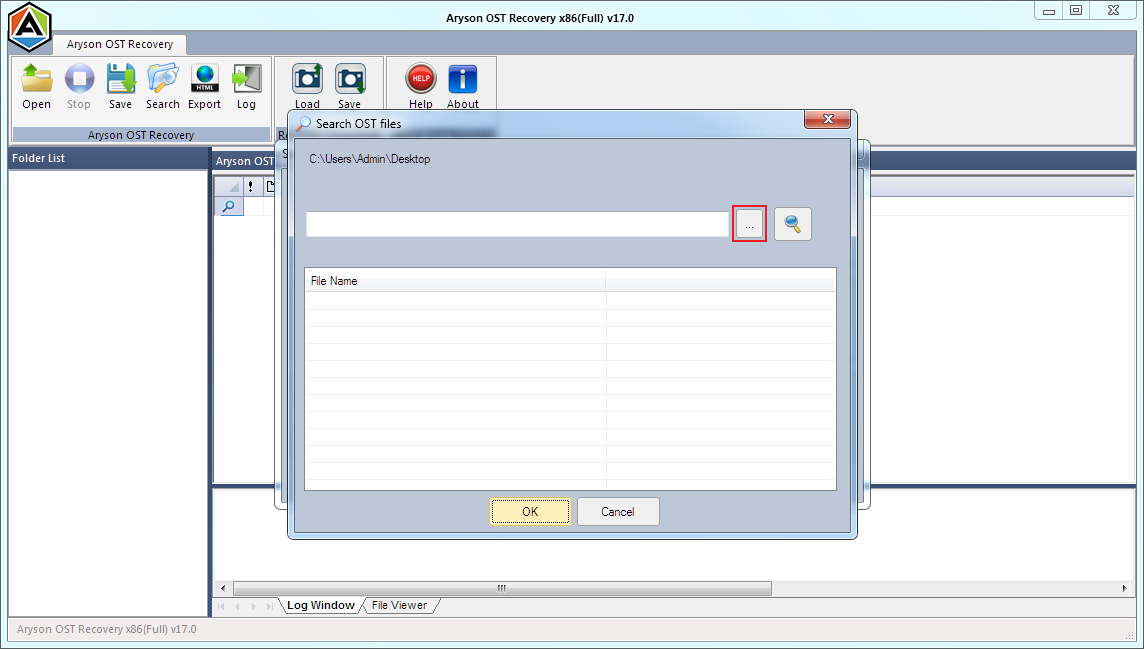Image resolution: width=1144 pixels, height=649 pixels.
Task: Click the Aryson logo icon
Action: 29,26
